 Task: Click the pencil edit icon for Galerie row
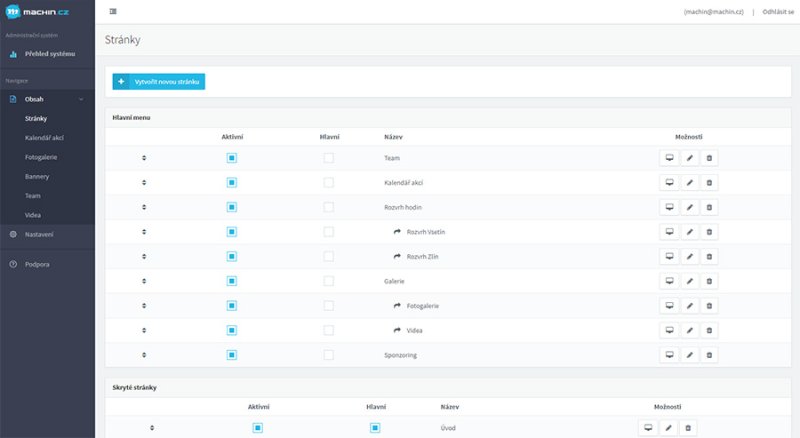(x=689, y=281)
